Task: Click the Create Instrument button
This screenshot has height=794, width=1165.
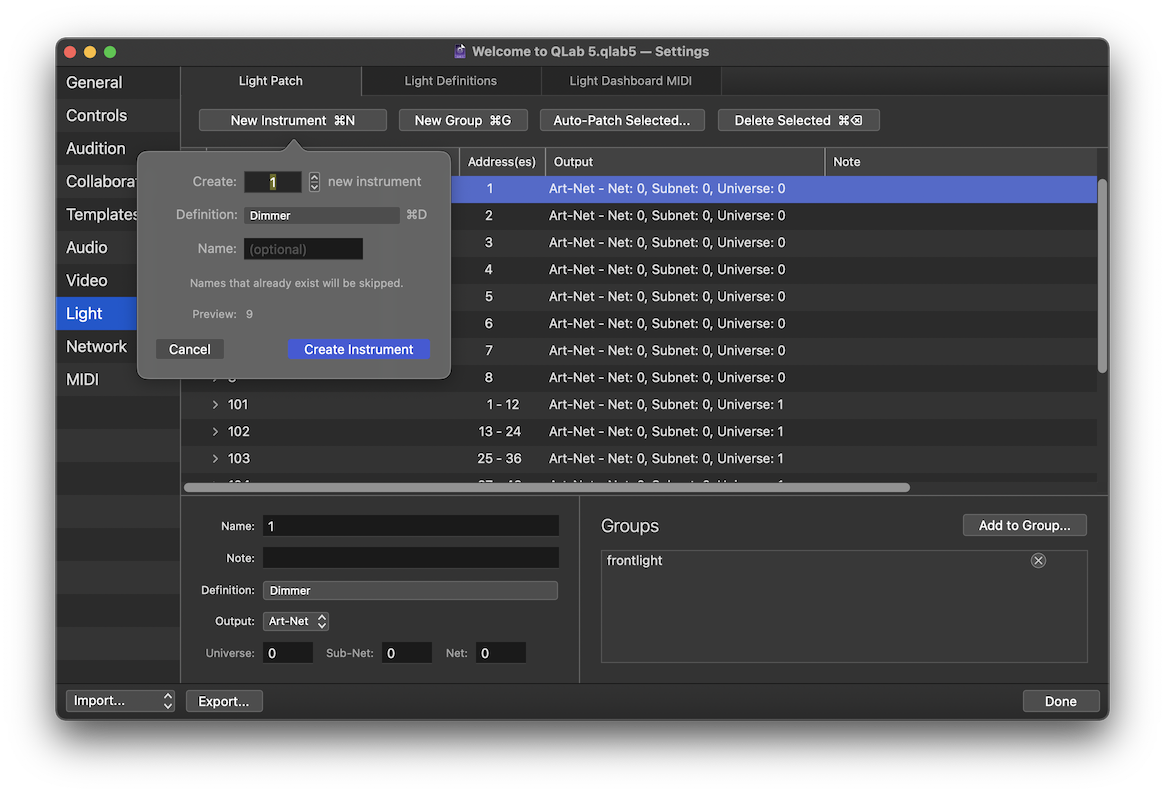Action: pos(358,349)
